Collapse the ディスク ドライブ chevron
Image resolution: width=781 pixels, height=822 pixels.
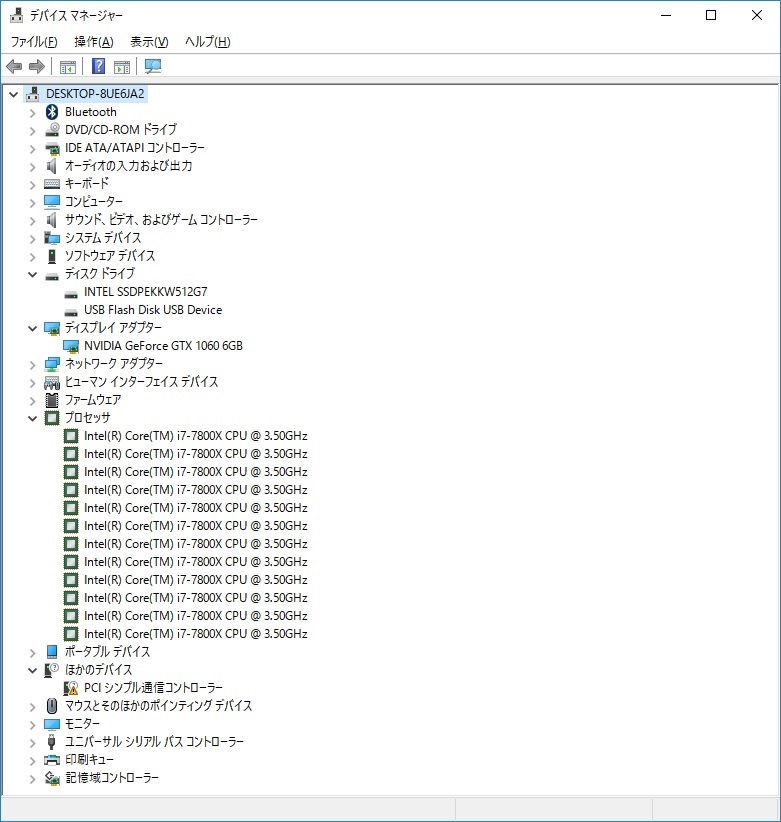click(32, 274)
